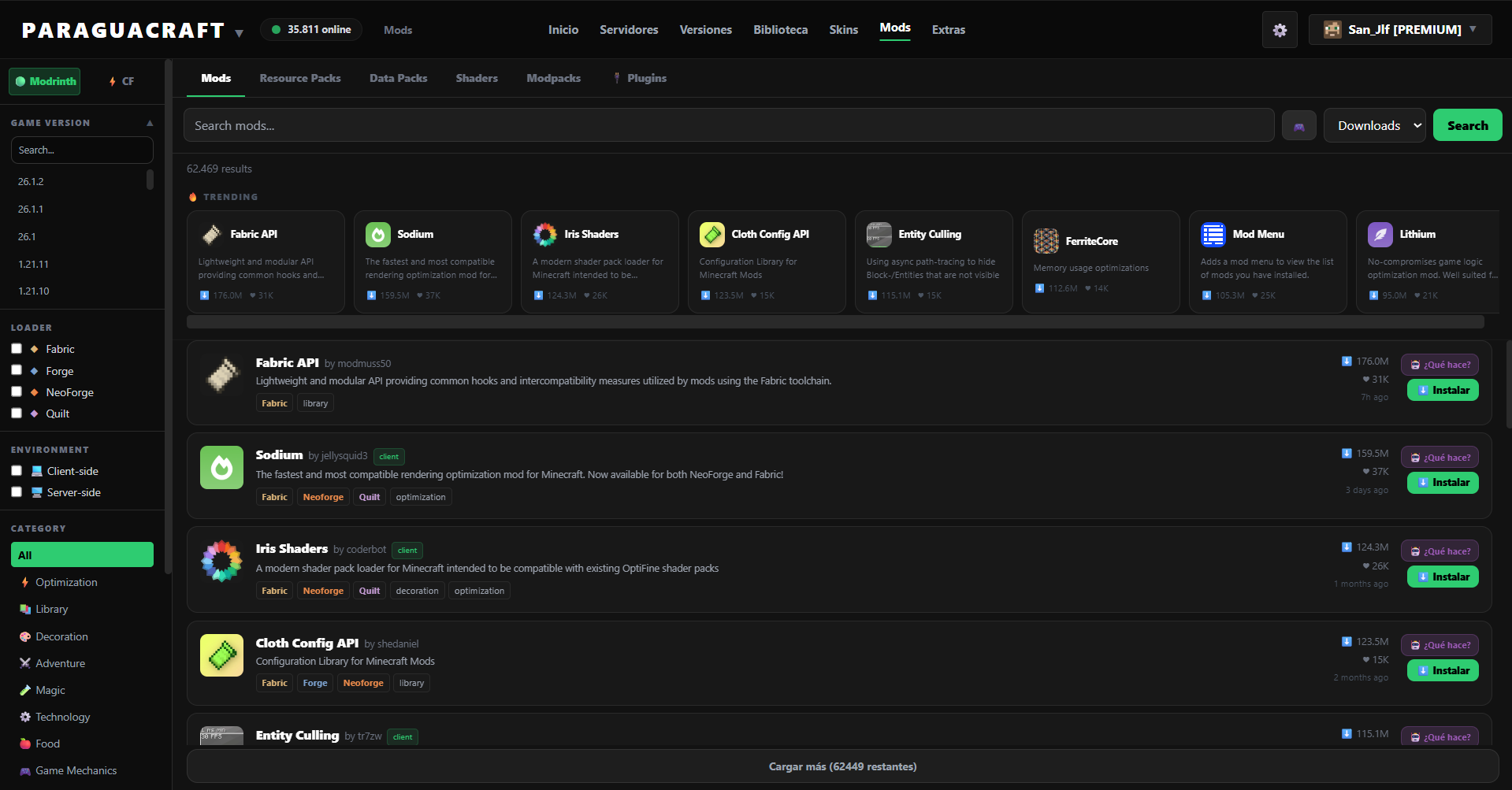Click the user avatar icon
This screenshot has width=1512, height=790.
[1332, 30]
